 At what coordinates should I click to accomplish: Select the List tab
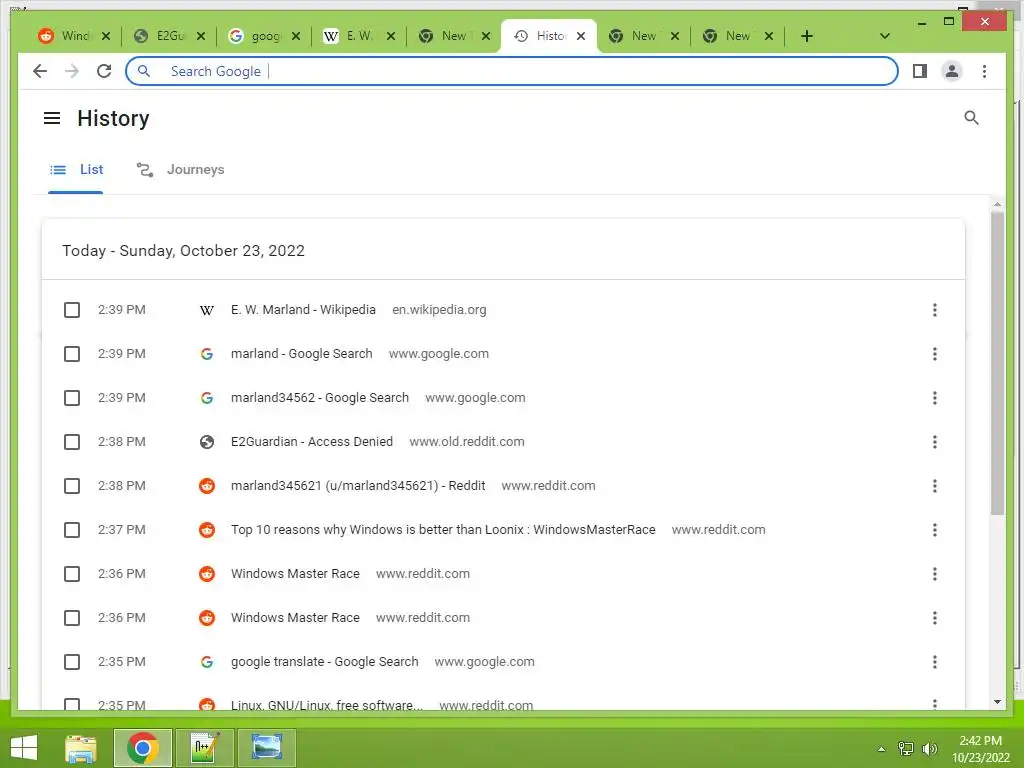click(76, 170)
